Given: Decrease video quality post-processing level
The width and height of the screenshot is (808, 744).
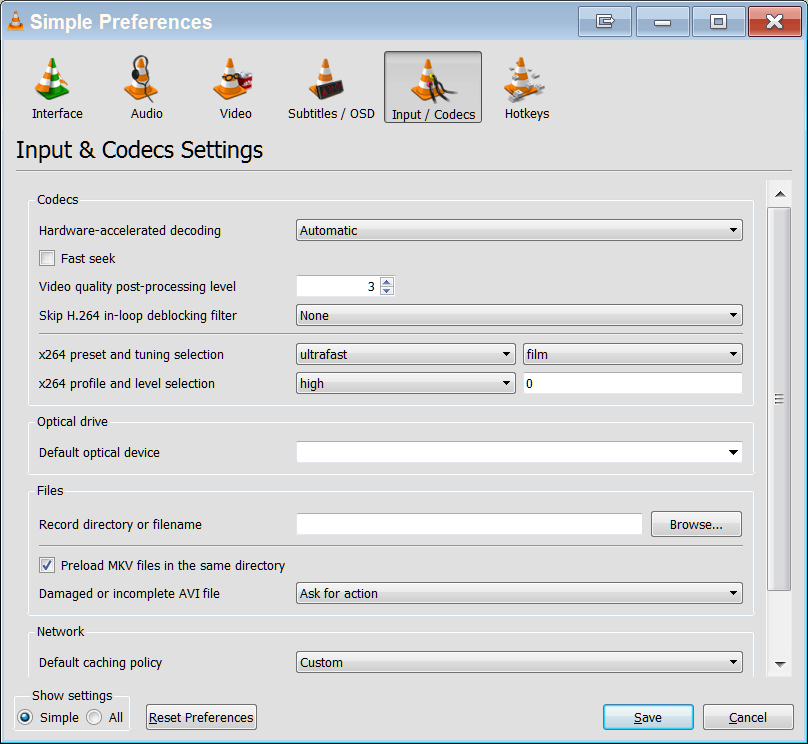Looking at the screenshot, I should click(x=387, y=291).
